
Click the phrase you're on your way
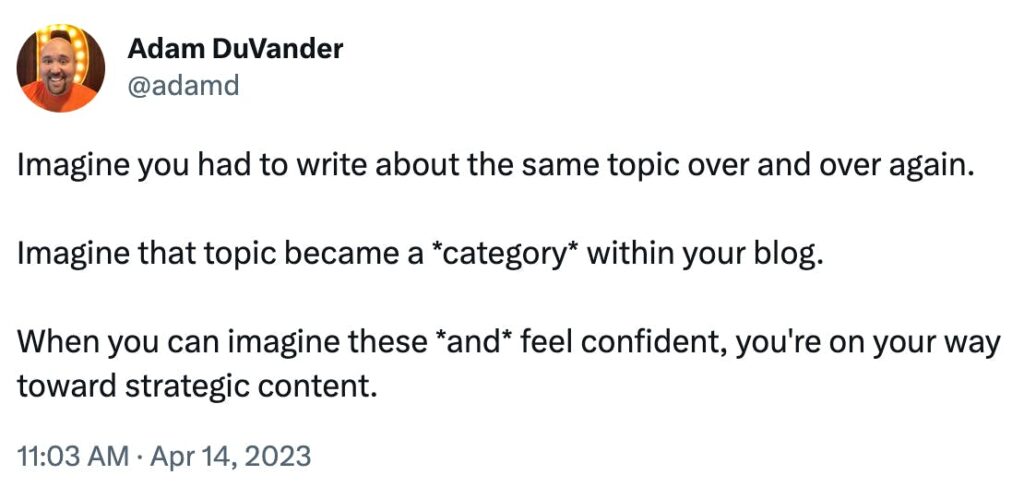click(x=869, y=341)
